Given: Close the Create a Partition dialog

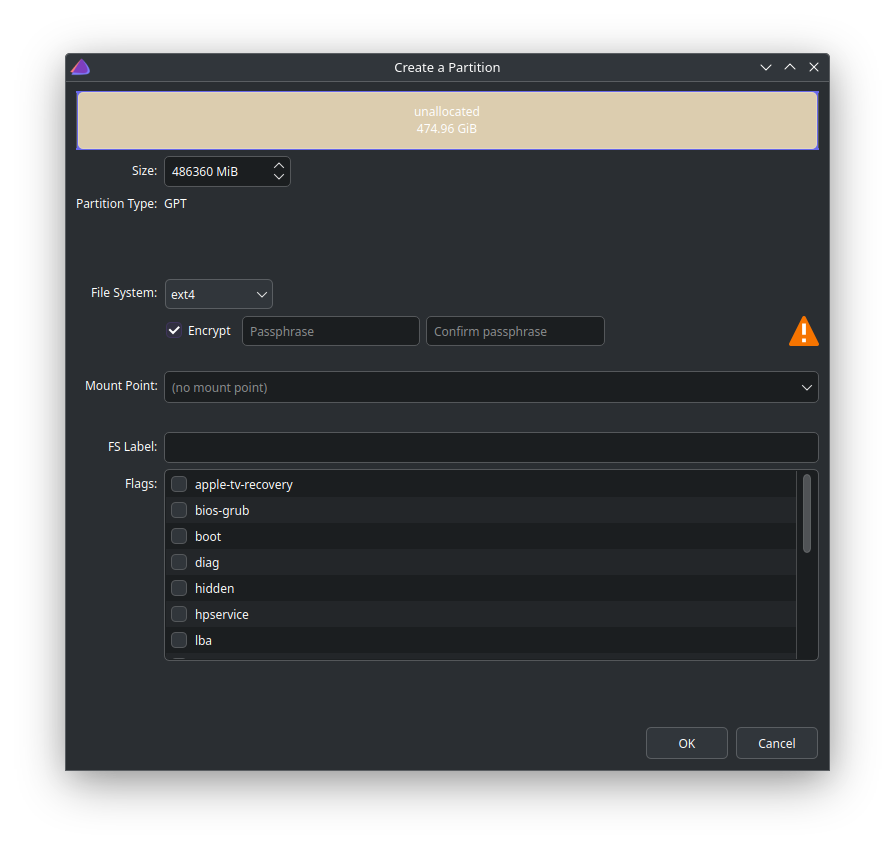Looking at the screenshot, I should click(x=814, y=67).
